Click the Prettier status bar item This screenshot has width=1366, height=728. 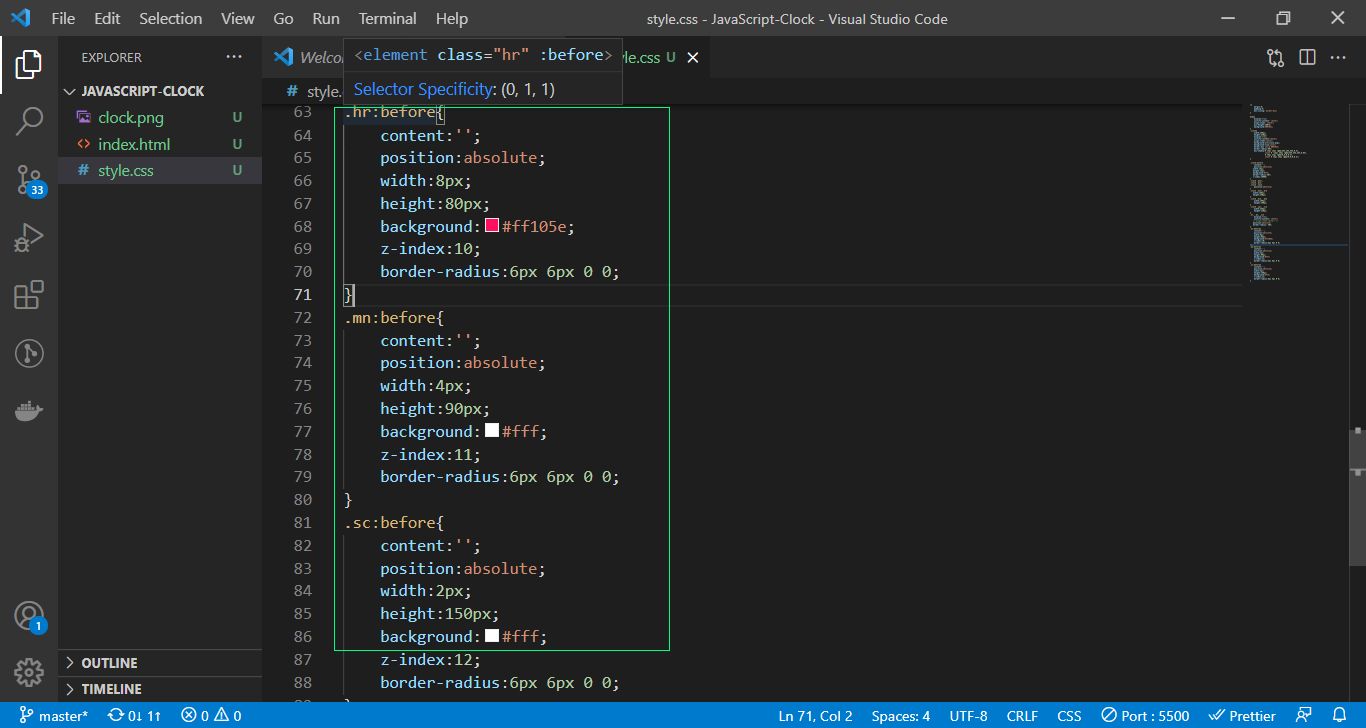1242,716
